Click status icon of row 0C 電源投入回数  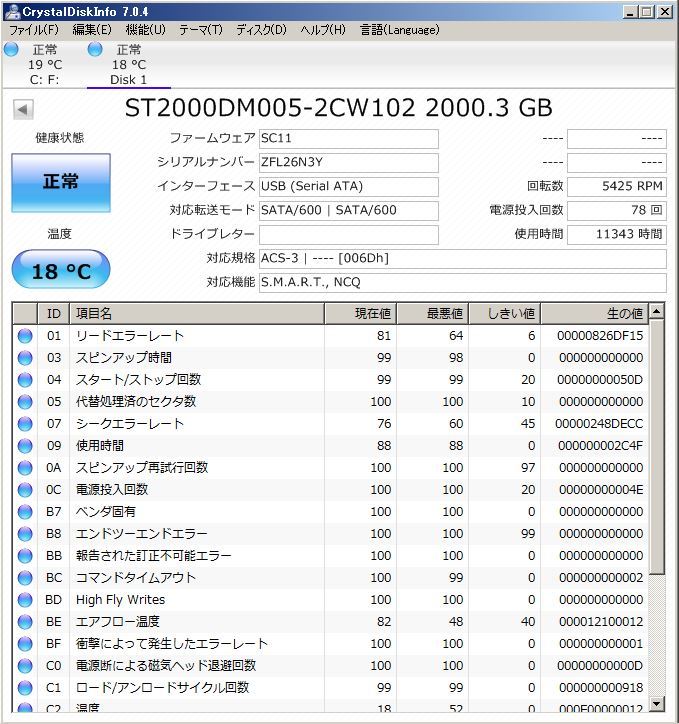click(25, 490)
